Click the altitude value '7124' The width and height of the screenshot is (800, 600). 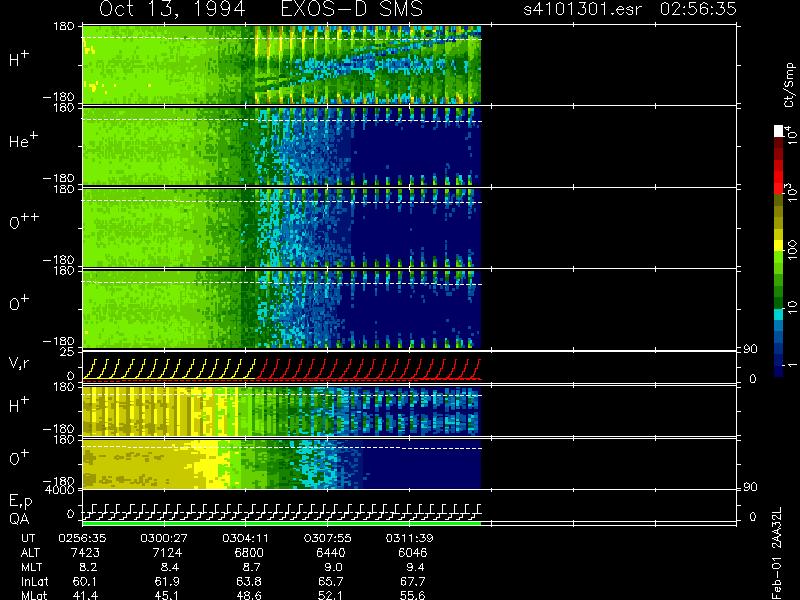[167, 553]
